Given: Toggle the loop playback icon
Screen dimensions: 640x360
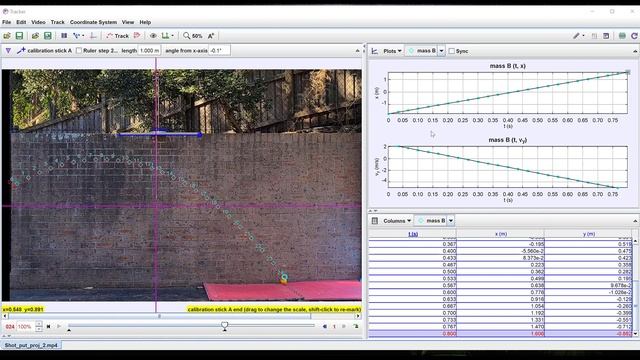Looking at the screenshot, I should 356,327.
